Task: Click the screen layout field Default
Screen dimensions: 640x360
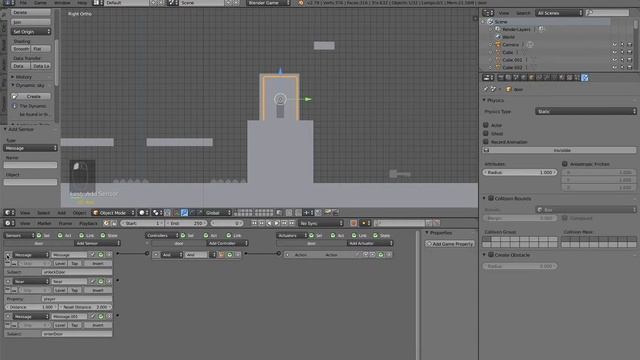Action: (126, 2)
